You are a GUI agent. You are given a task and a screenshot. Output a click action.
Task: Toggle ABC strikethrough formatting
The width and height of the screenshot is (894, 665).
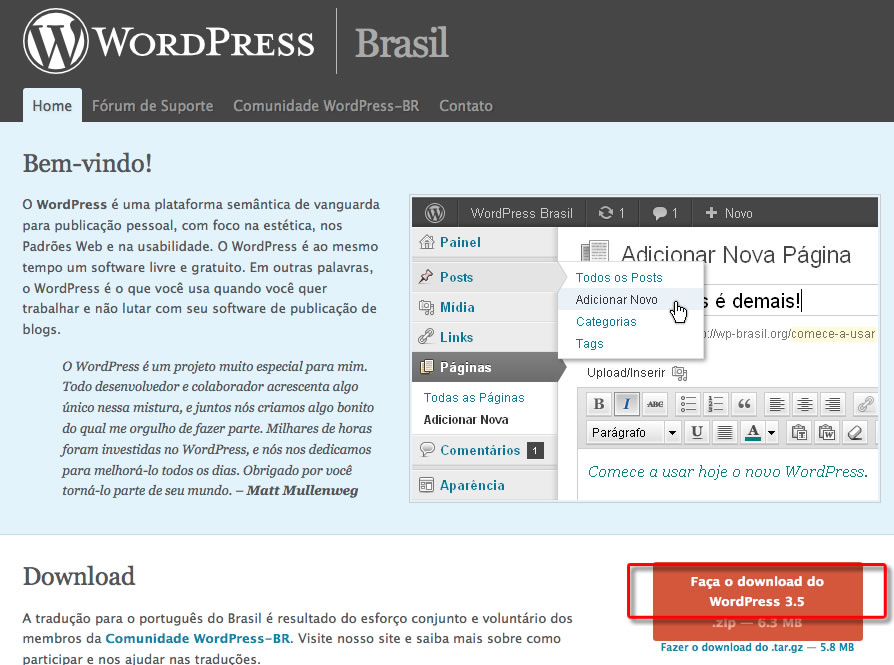pos(655,404)
